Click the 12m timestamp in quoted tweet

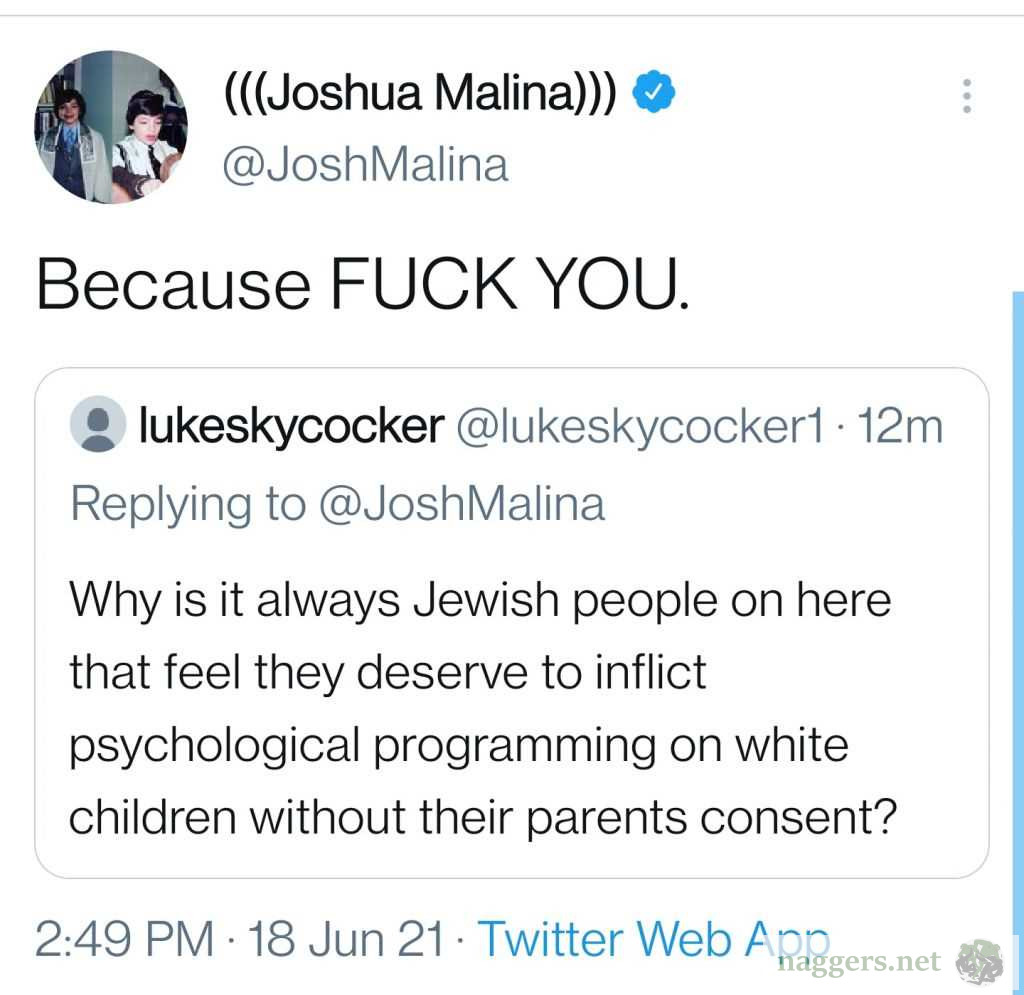click(901, 427)
